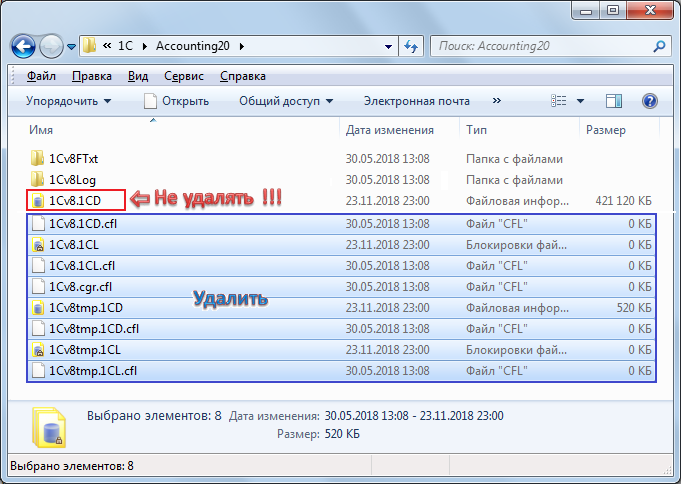The height and width of the screenshot is (484, 681).
Task: Select the file name 1Cv8.1CL
Action: point(74,245)
